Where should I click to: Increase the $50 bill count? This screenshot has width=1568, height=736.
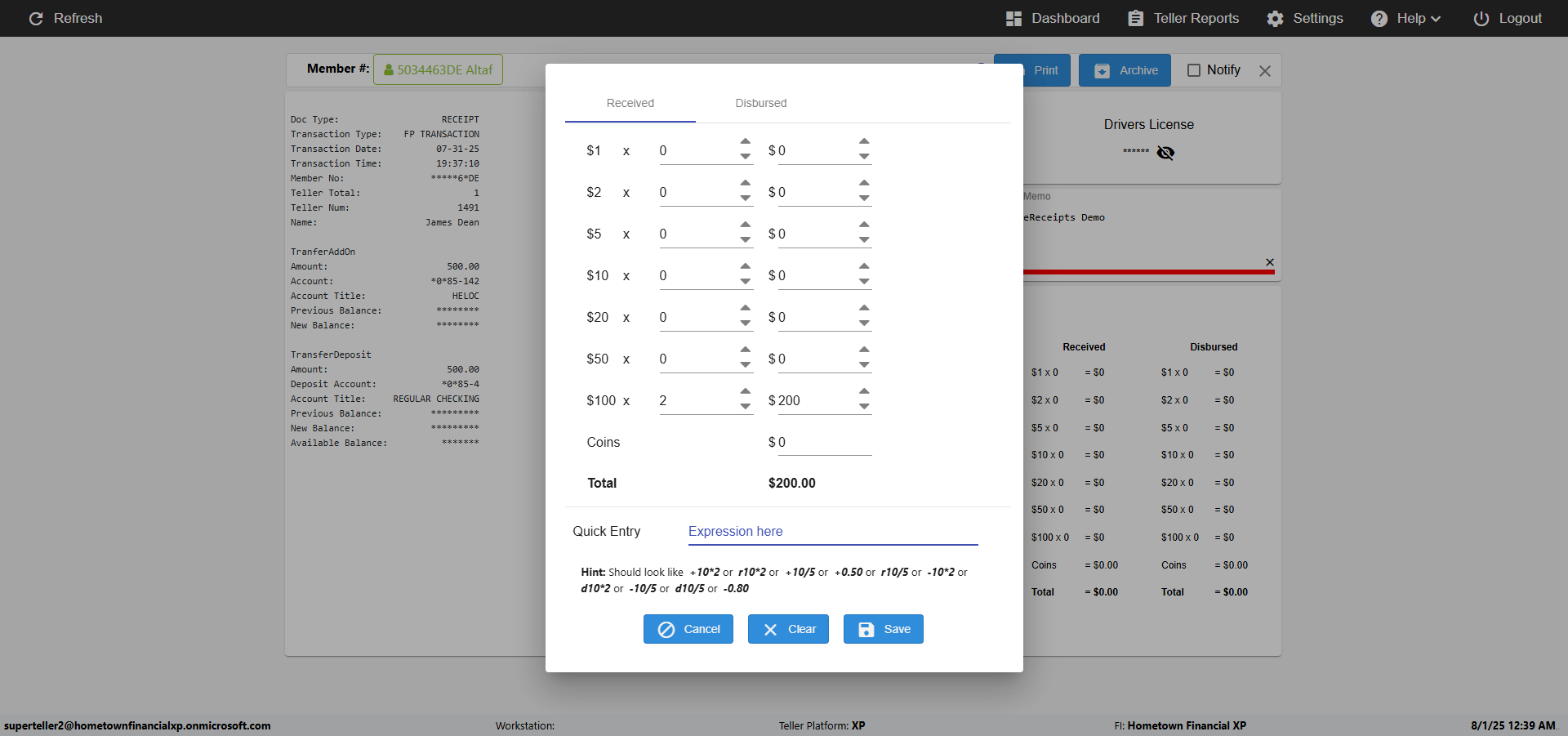point(746,350)
